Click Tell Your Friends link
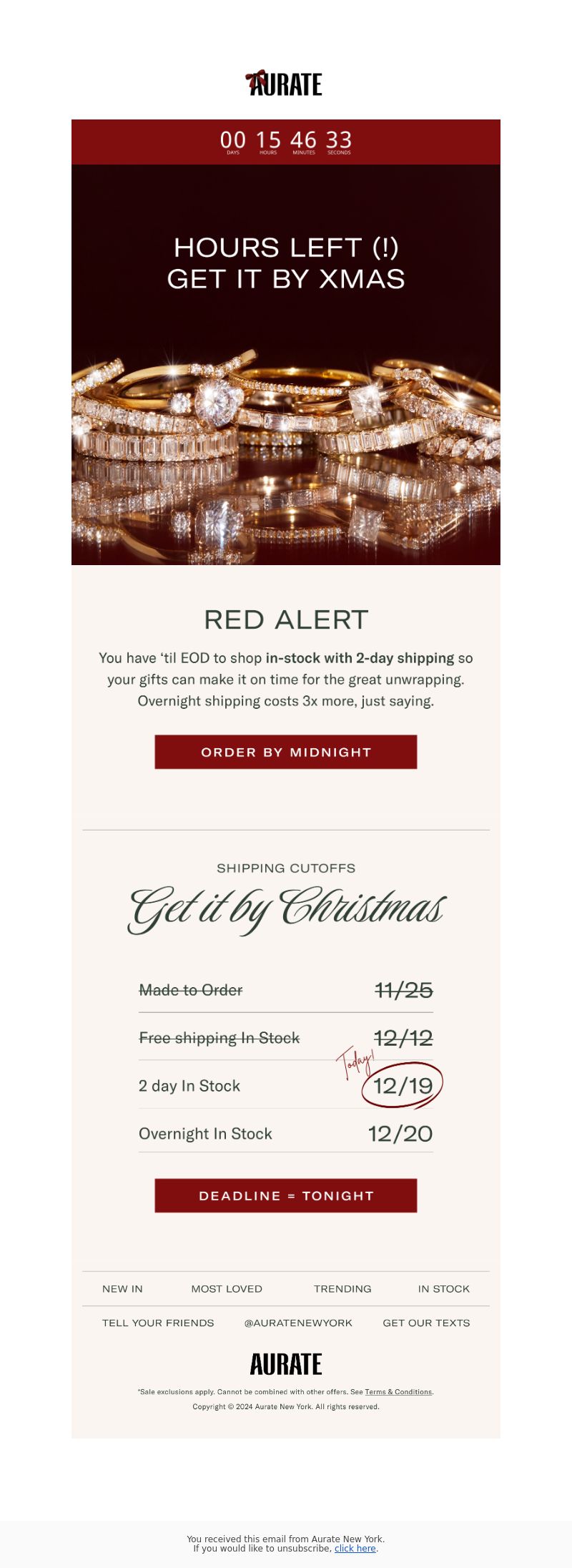 pyautogui.click(x=158, y=1323)
